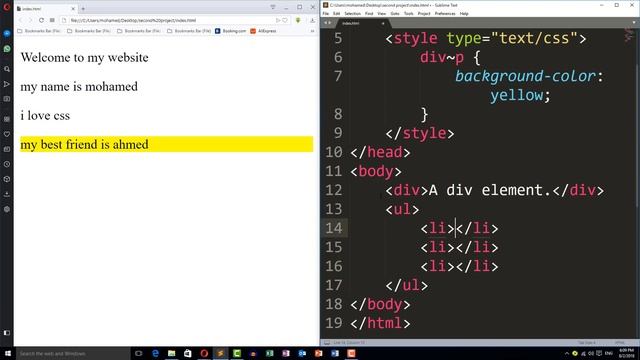Click Line 14, Column 13 in status bar
Image resolution: width=640 pixels, height=360 pixels.
[349, 343]
